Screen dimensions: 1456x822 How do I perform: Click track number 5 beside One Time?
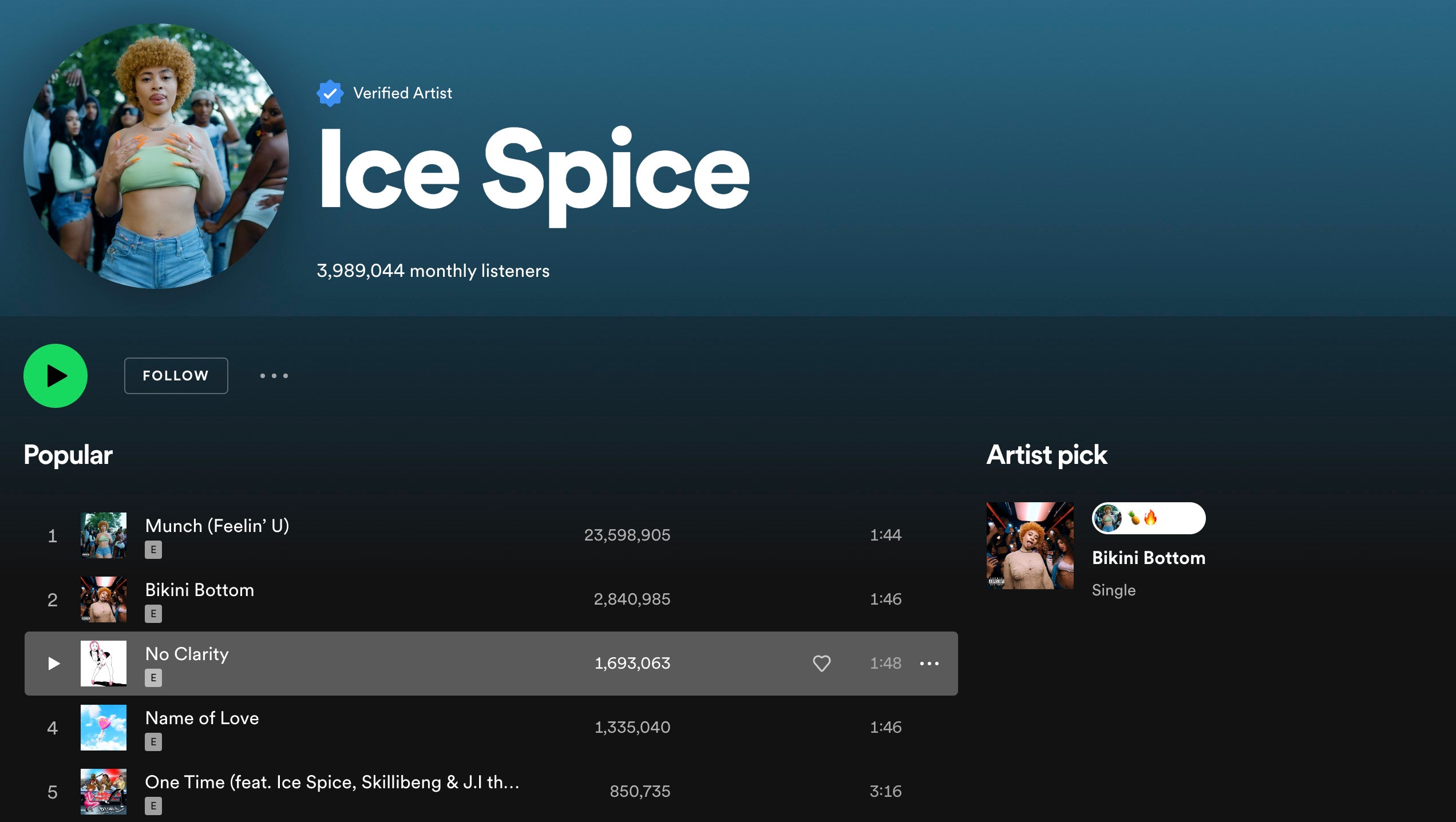[x=53, y=792]
